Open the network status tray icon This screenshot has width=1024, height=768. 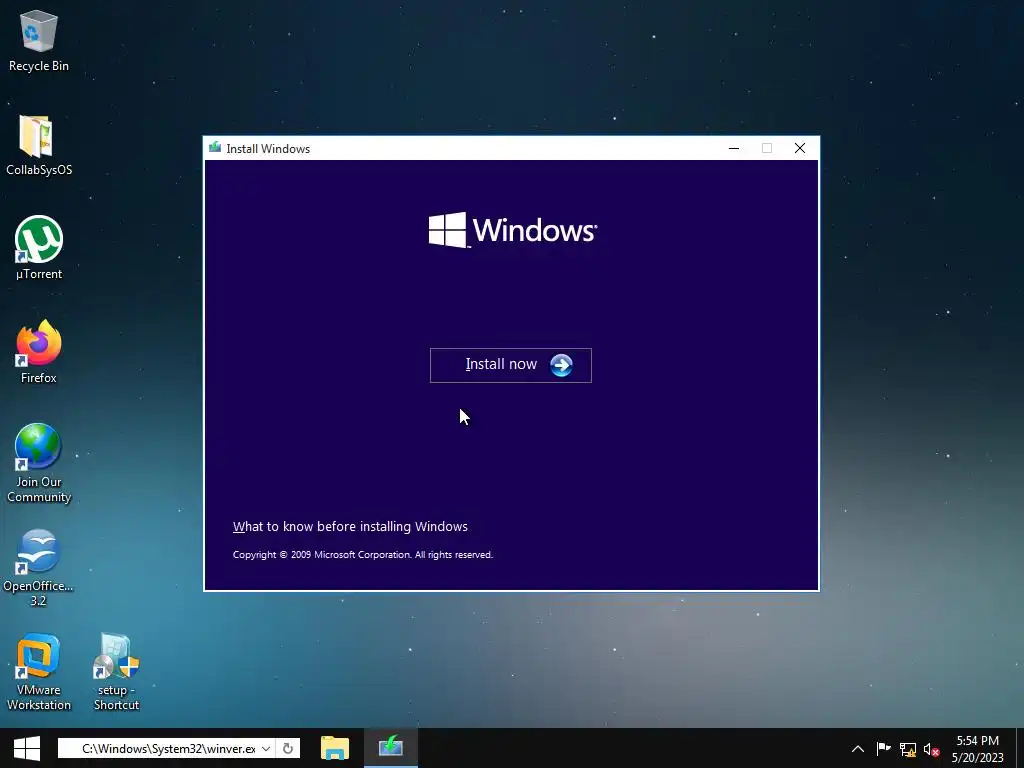[908, 749]
